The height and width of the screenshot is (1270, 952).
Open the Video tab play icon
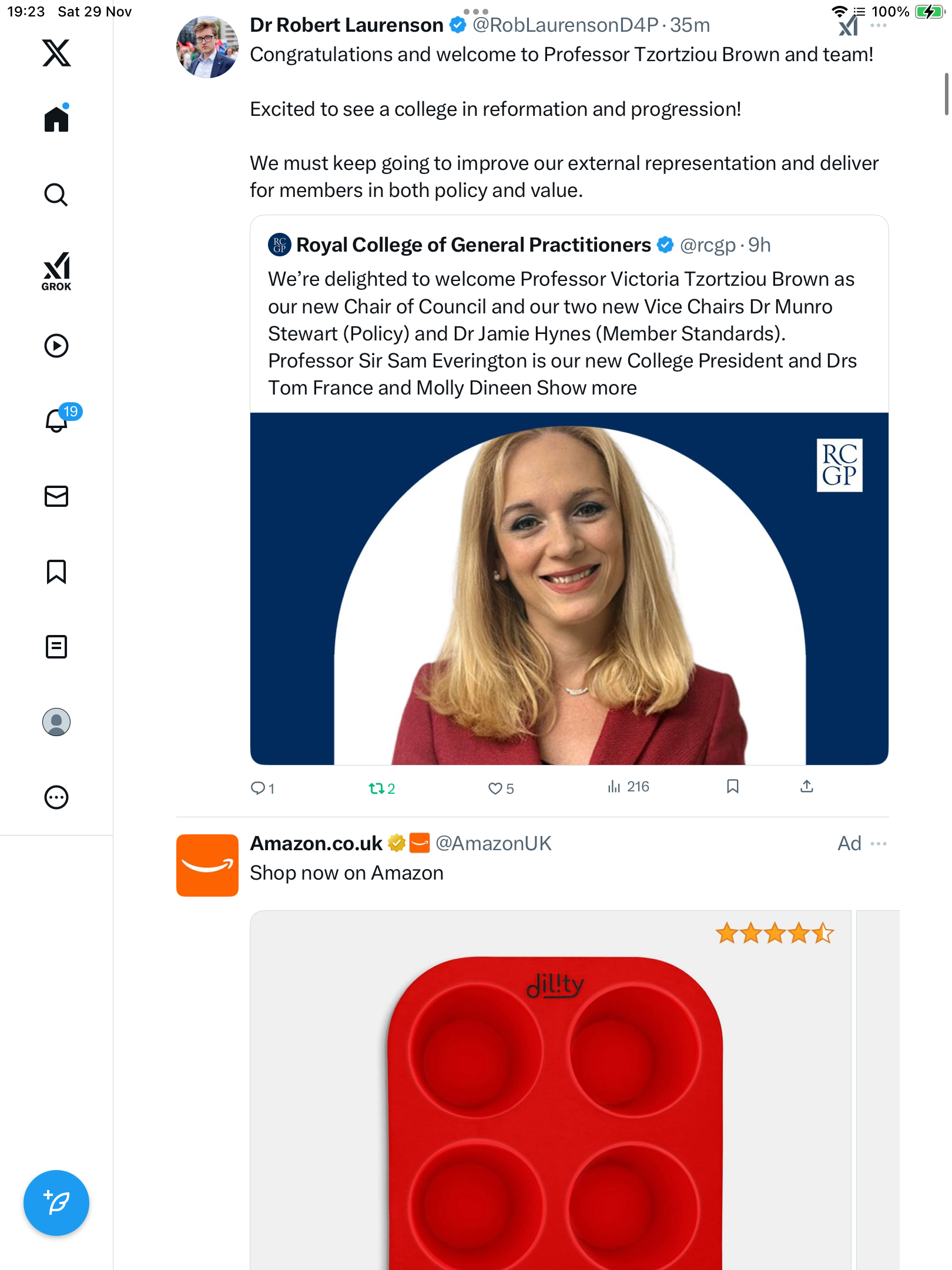point(56,346)
